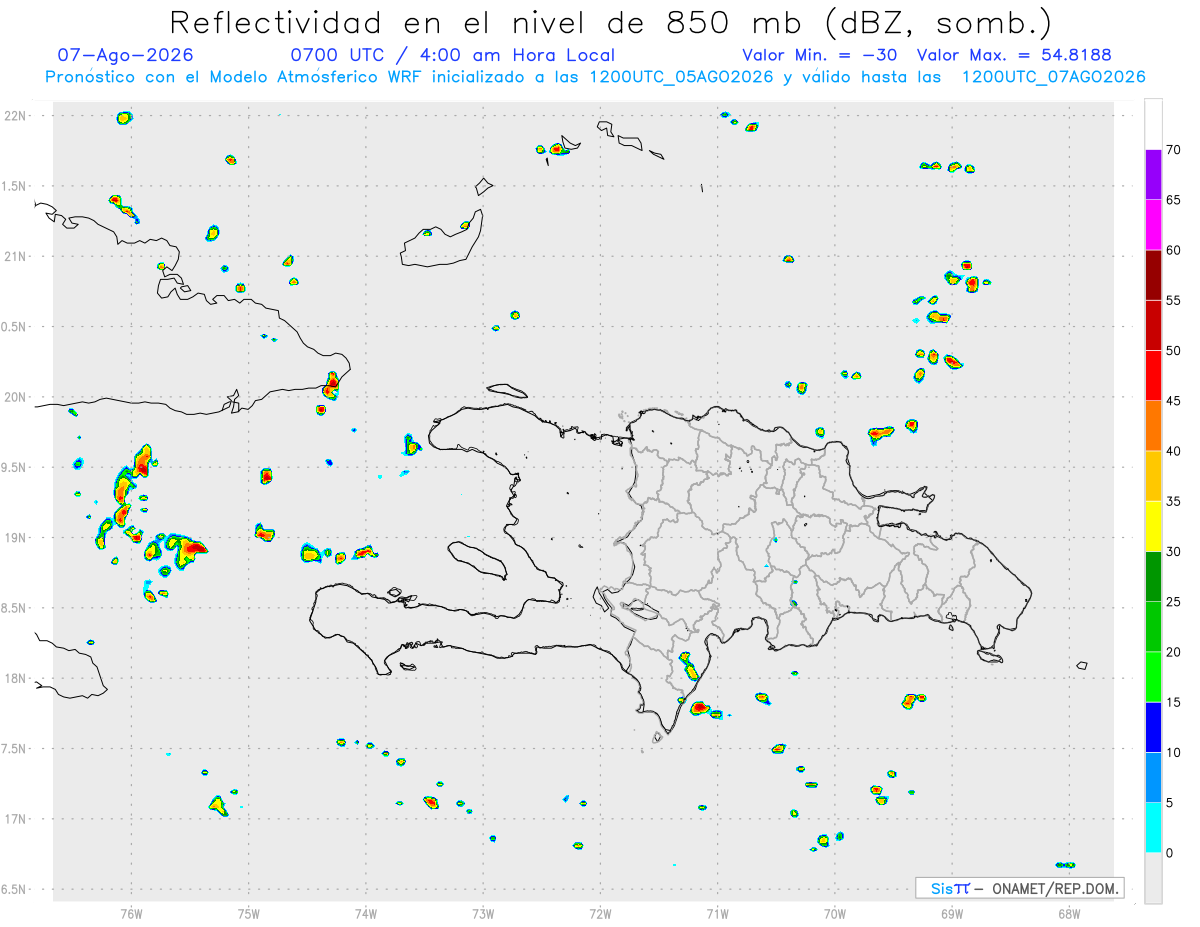This screenshot has height=927, width=1200.
Task: Select the '21N' latitude label
Action: click(x=16, y=256)
